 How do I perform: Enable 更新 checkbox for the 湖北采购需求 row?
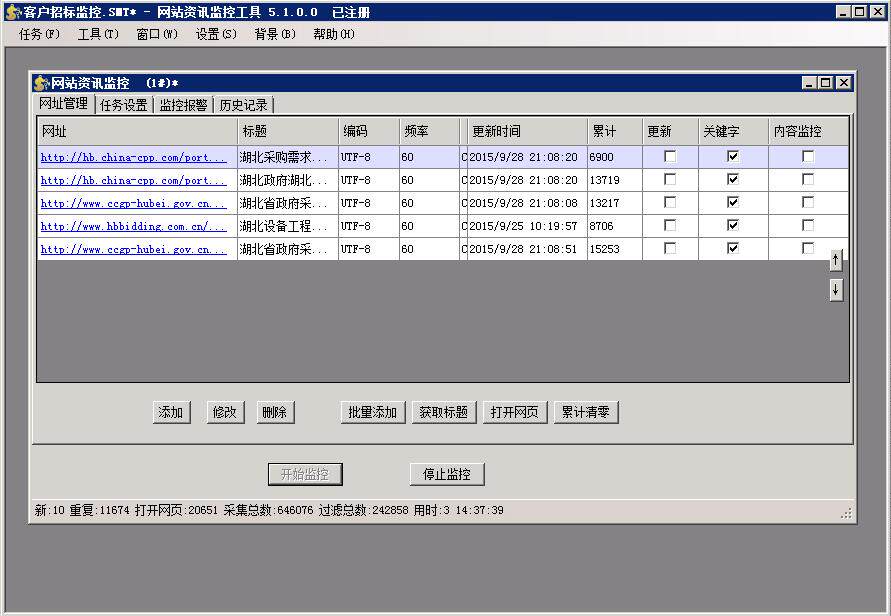(x=668, y=157)
